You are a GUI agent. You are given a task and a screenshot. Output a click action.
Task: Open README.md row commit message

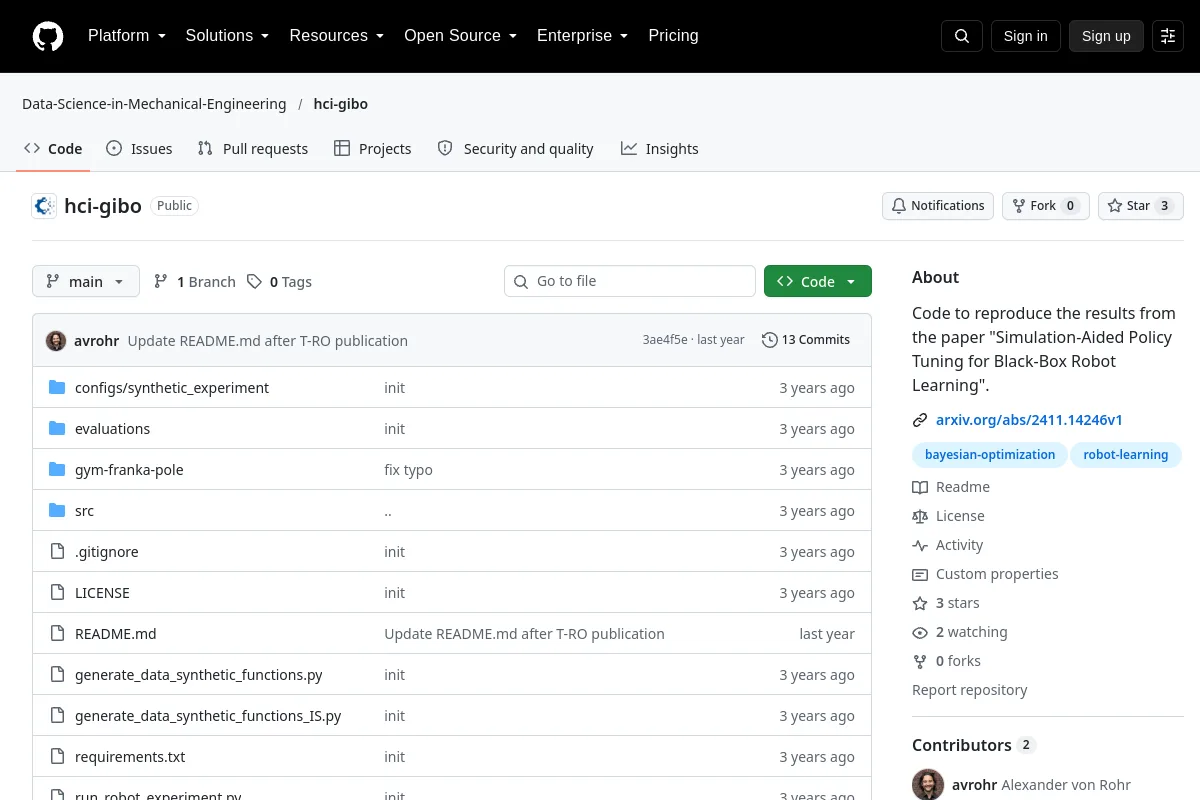[x=525, y=634]
